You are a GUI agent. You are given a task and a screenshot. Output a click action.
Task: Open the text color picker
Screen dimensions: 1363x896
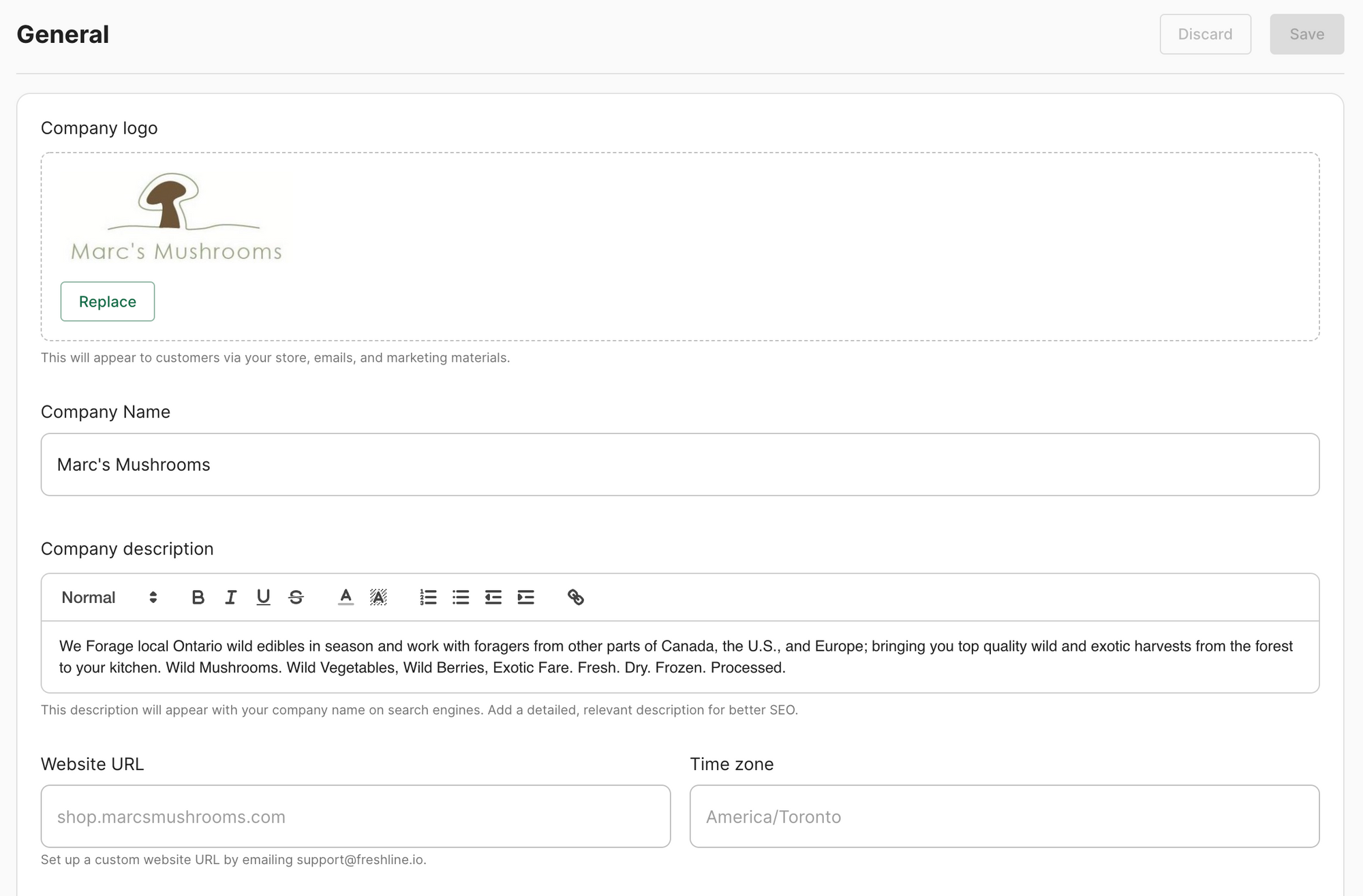tap(346, 598)
